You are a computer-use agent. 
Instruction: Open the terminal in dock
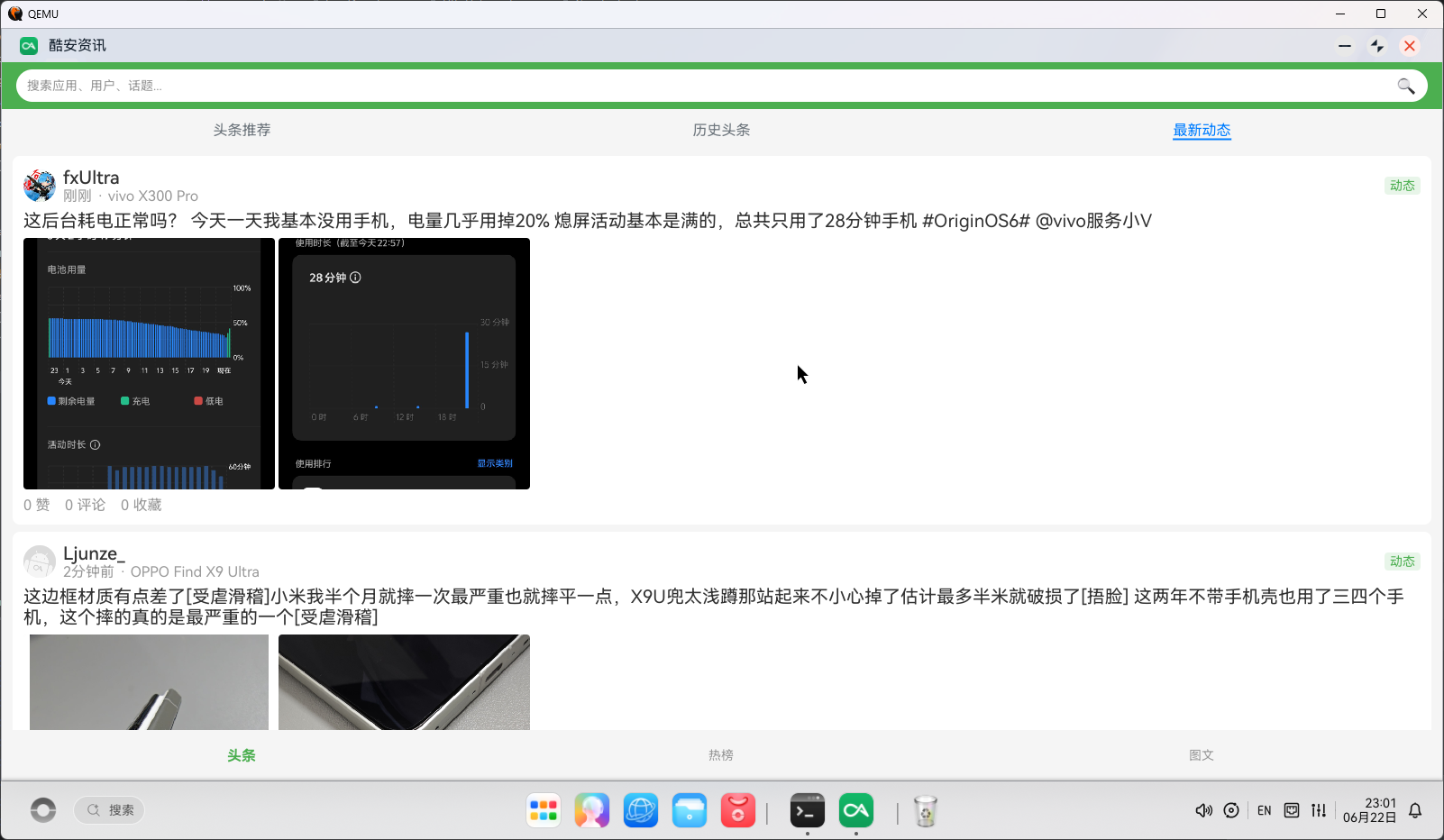[x=808, y=810]
